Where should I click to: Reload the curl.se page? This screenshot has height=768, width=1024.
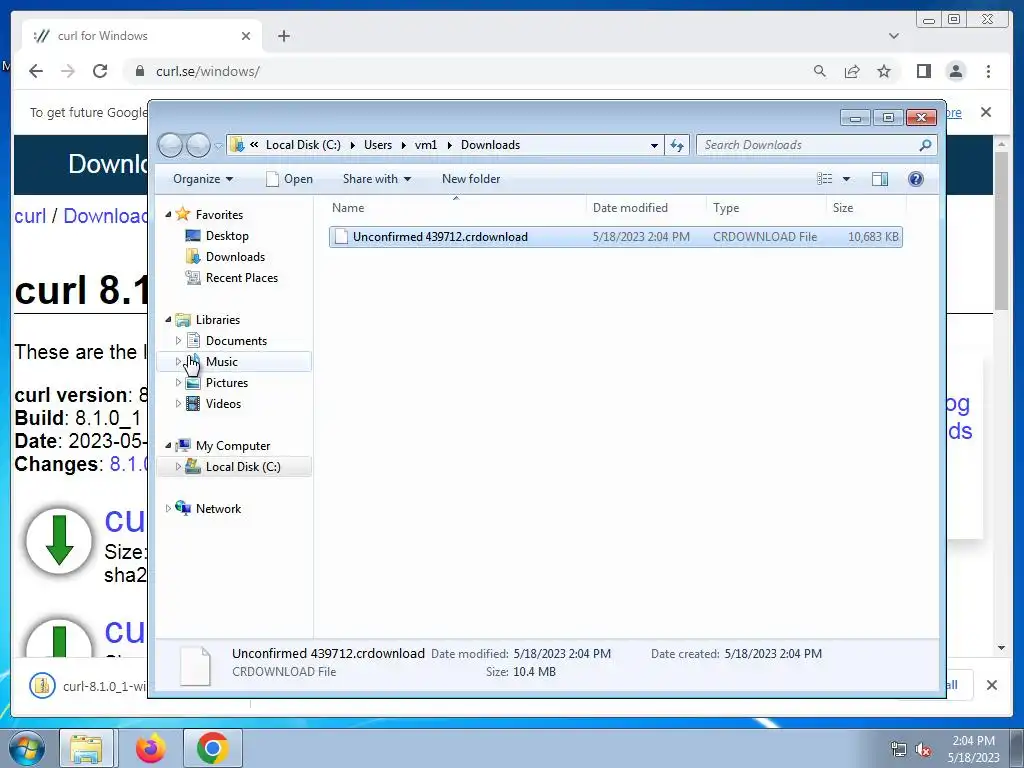pos(100,71)
